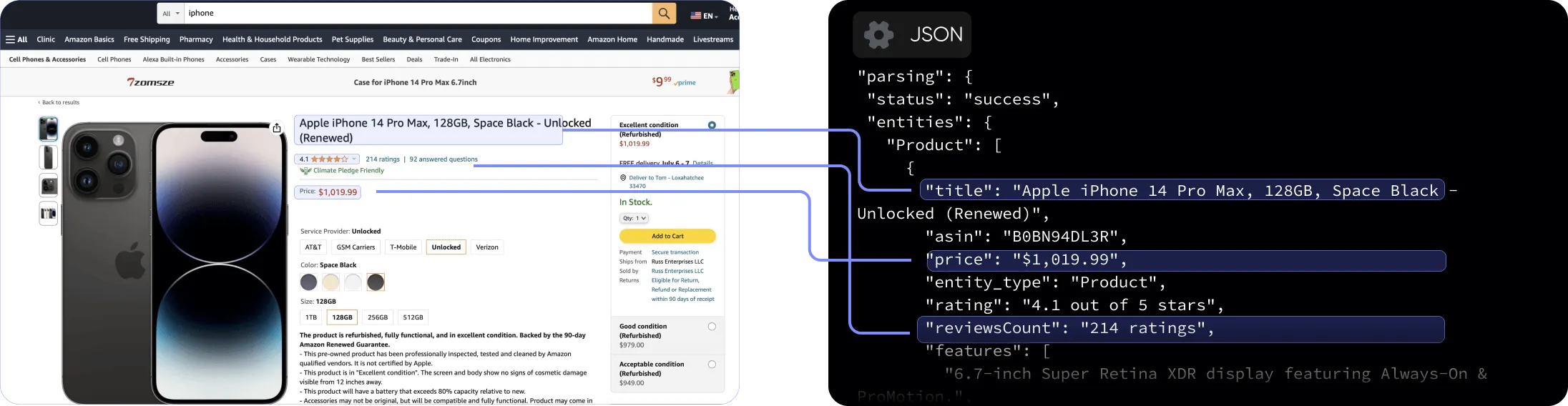Open Pharmacy nav item
The width and height of the screenshot is (1568, 406).
click(196, 39)
